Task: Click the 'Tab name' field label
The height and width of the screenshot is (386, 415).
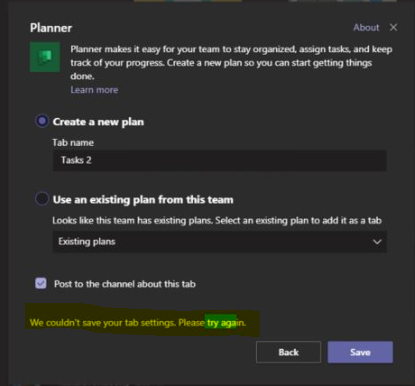Action: (x=73, y=143)
